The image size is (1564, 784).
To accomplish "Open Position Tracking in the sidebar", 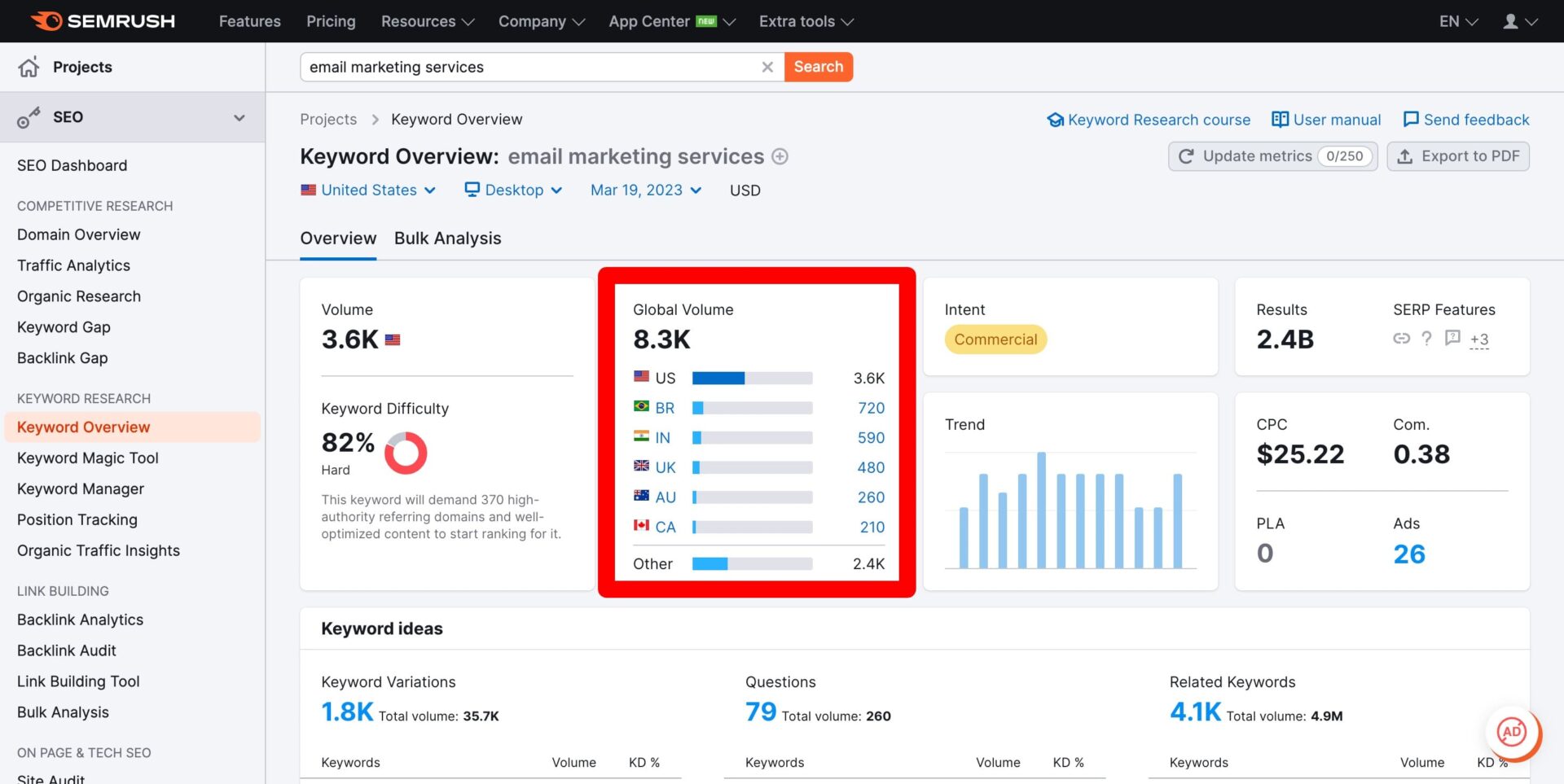I will pos(77,519).
